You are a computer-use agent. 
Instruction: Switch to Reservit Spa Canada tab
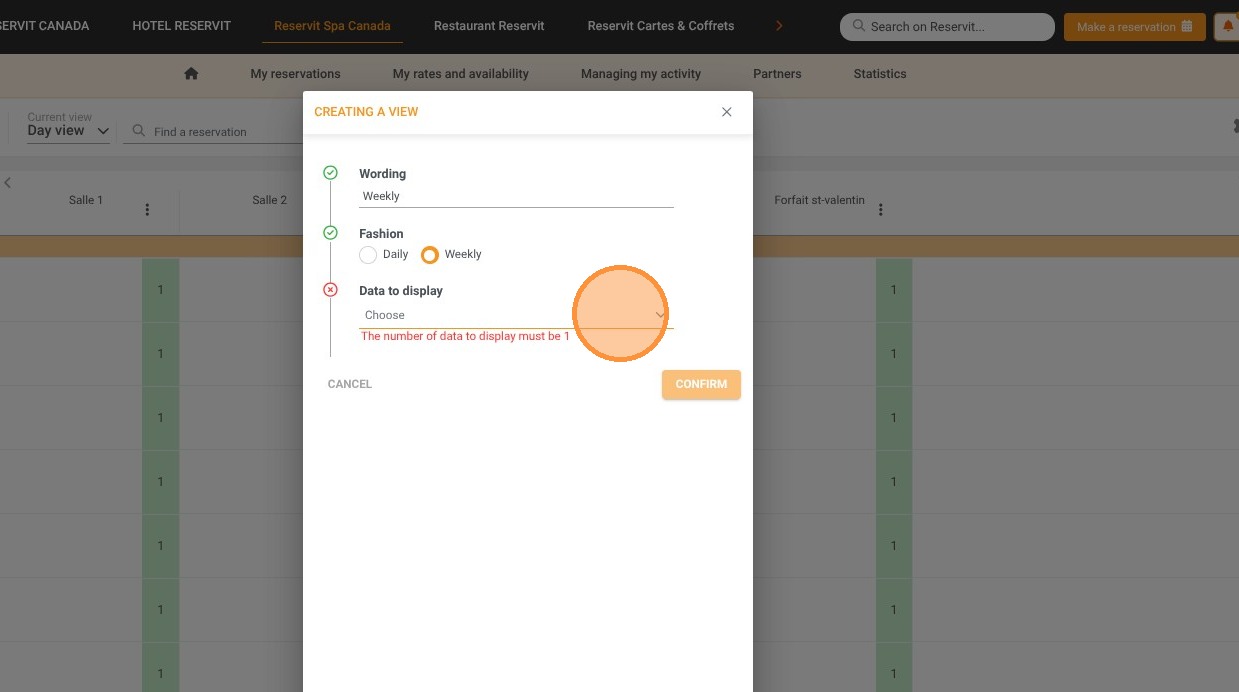click(x=332, y=26)
